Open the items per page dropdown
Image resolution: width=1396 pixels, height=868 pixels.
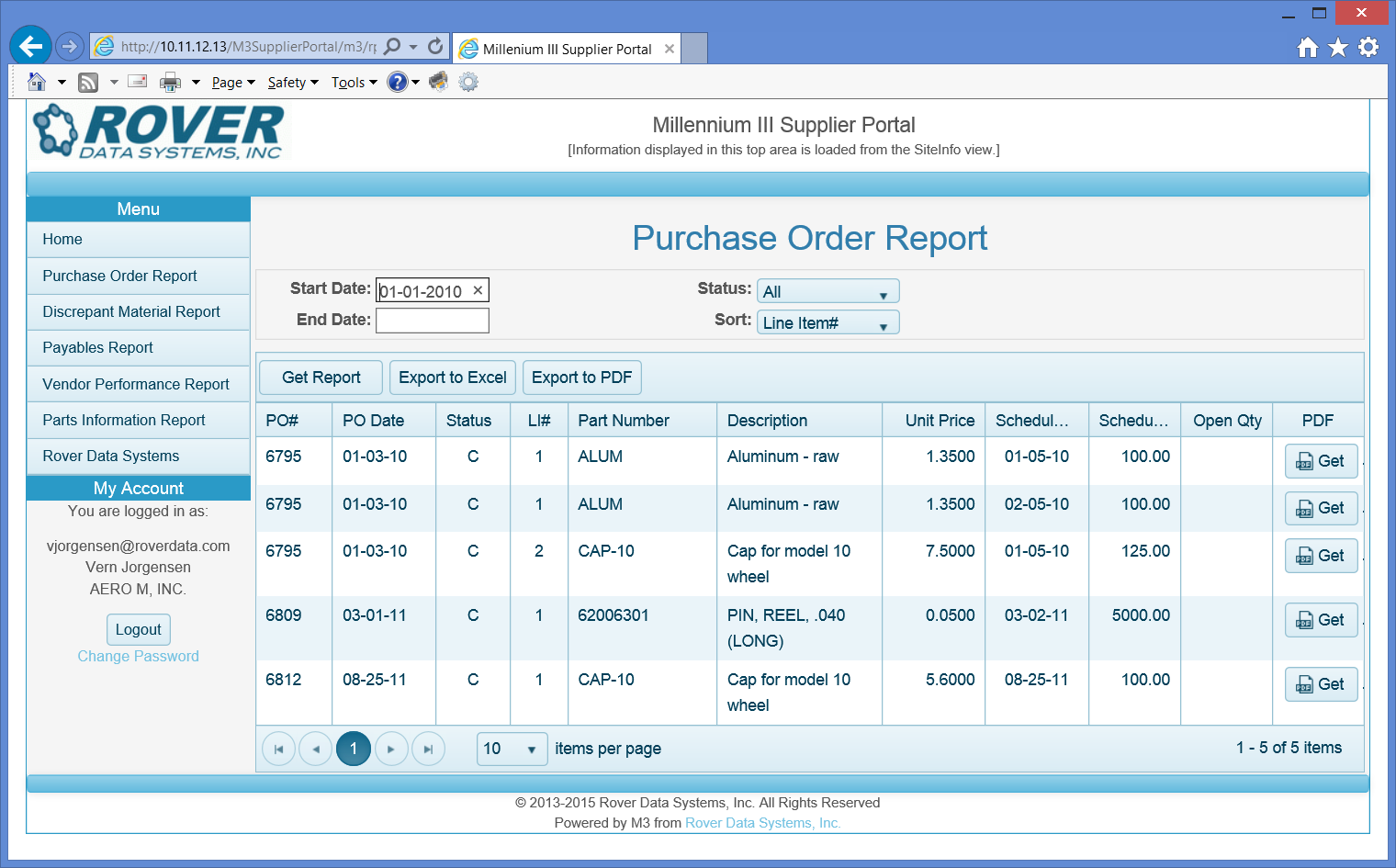pyautogui.click(x=512, y=749)
